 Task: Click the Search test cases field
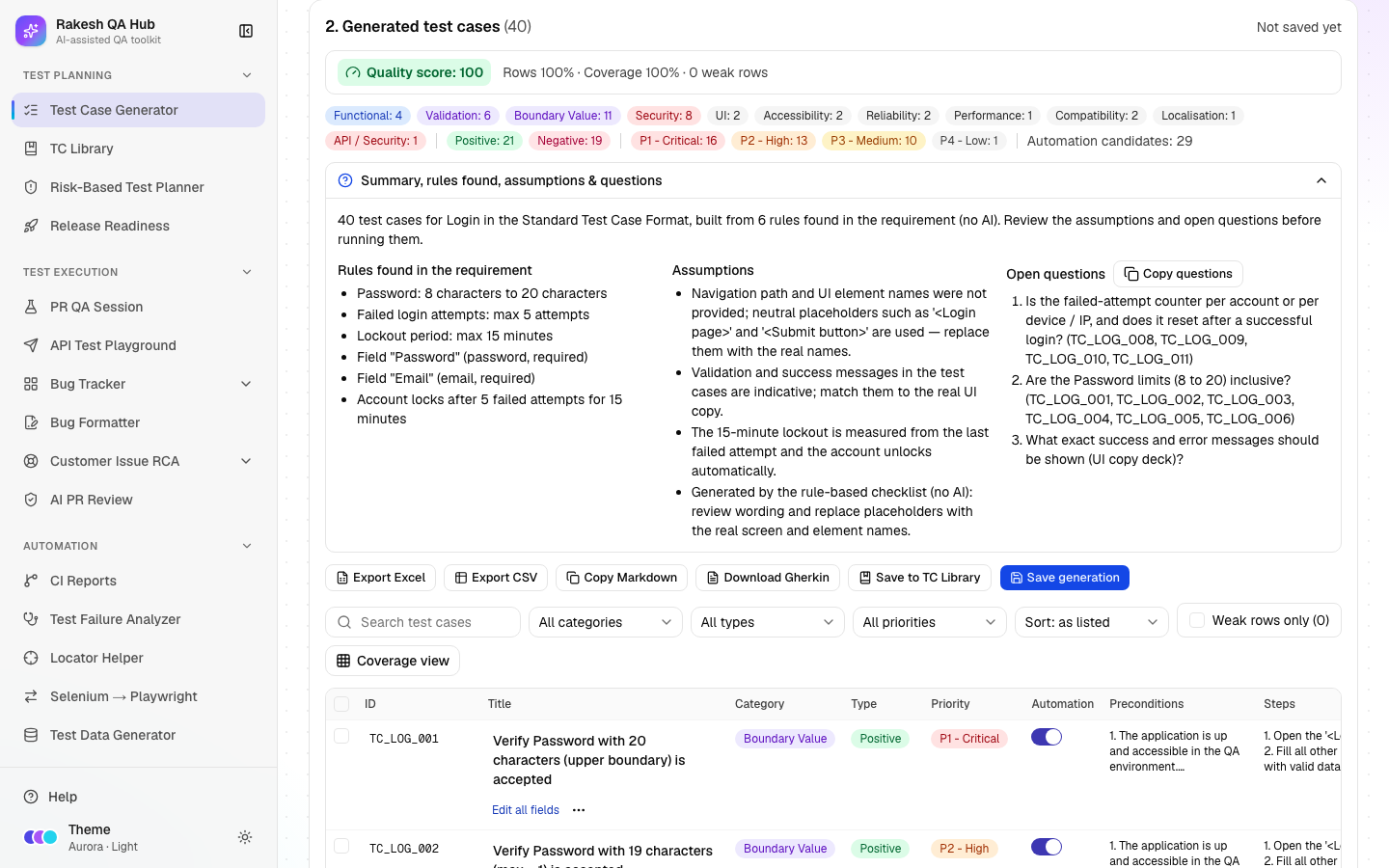(x=422, y=622)
